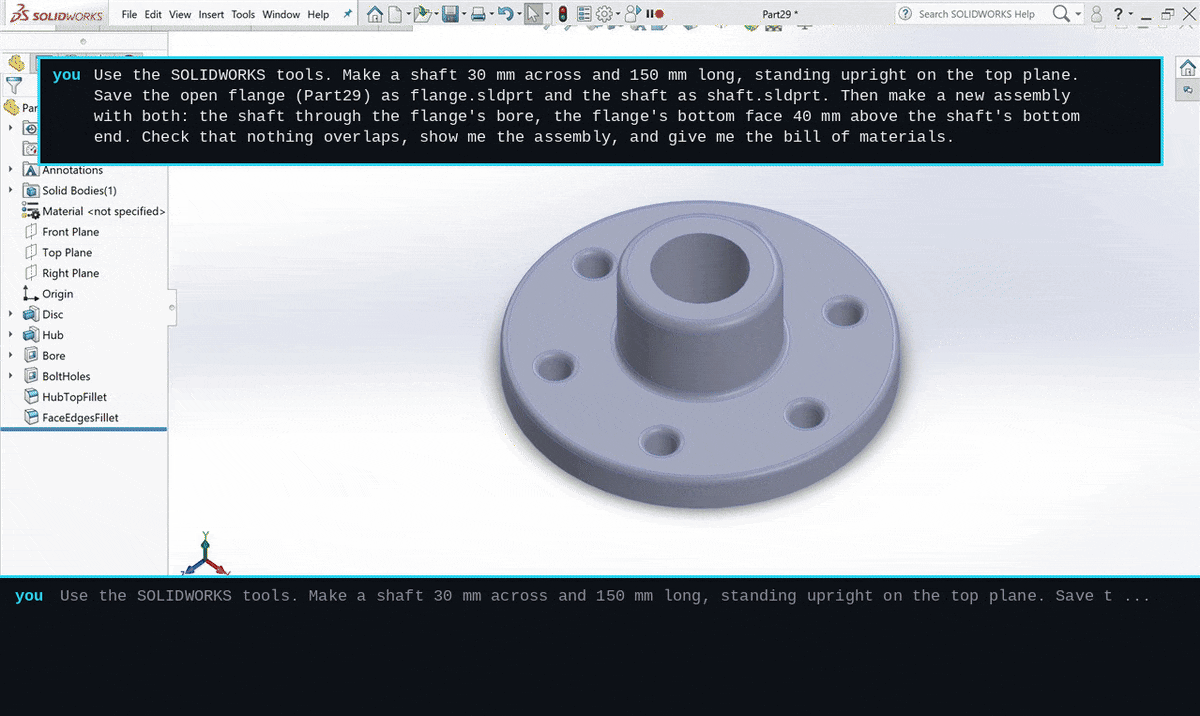1200x716 pixels.
Task: Expand the Hub feature
Action: [x=11, y=335]
